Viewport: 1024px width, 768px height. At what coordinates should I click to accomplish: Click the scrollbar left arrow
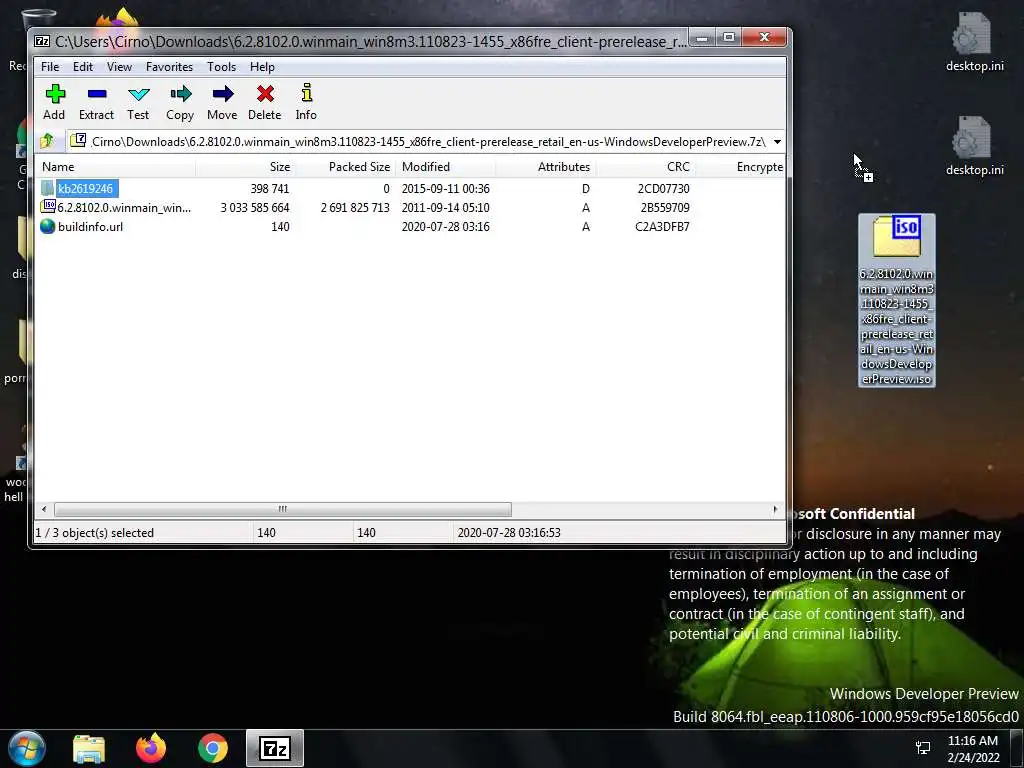point(44,509)
